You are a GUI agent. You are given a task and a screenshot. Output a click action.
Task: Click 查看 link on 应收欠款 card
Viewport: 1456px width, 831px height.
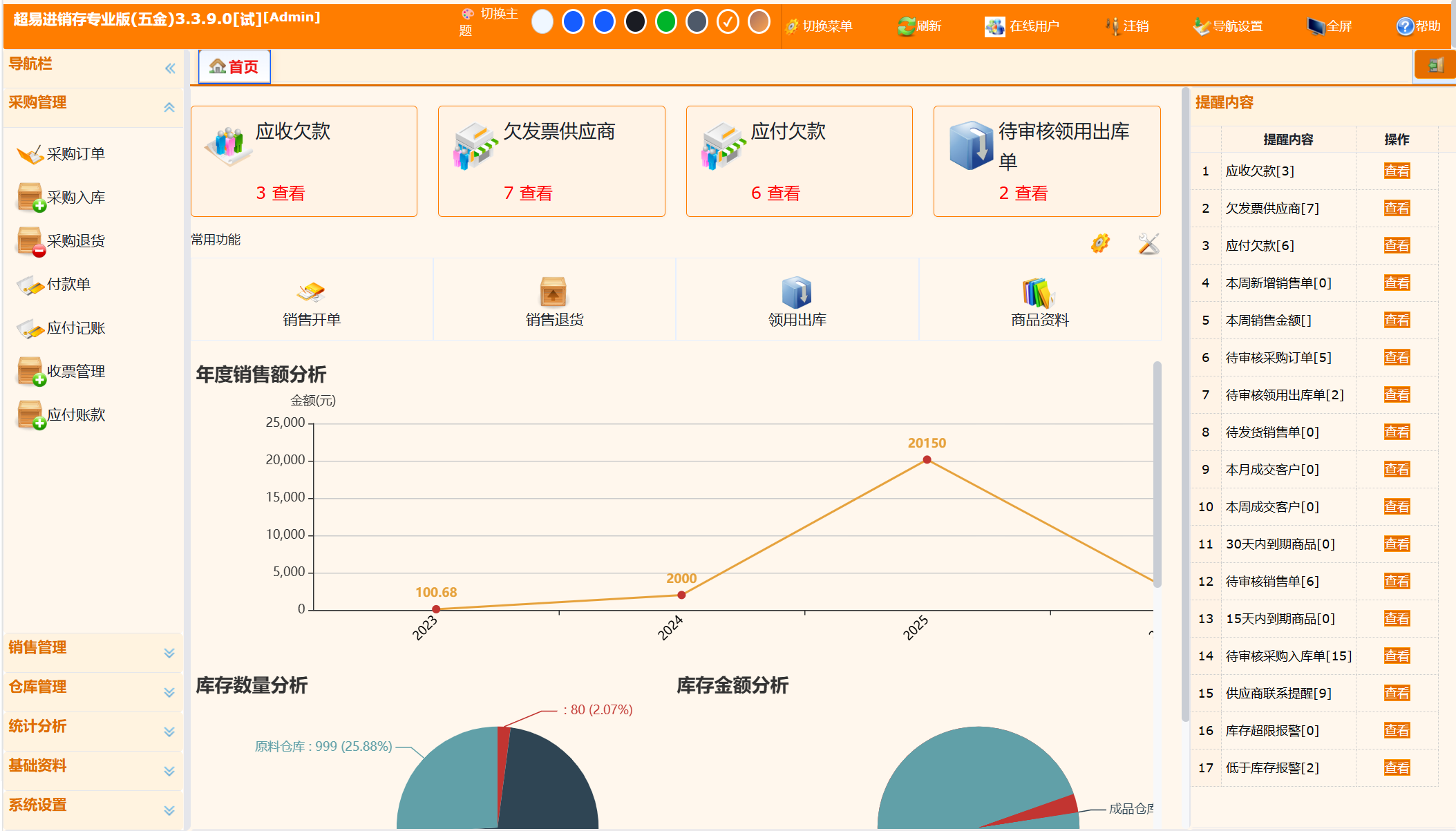pyautogui.click(x=289, y=193)
